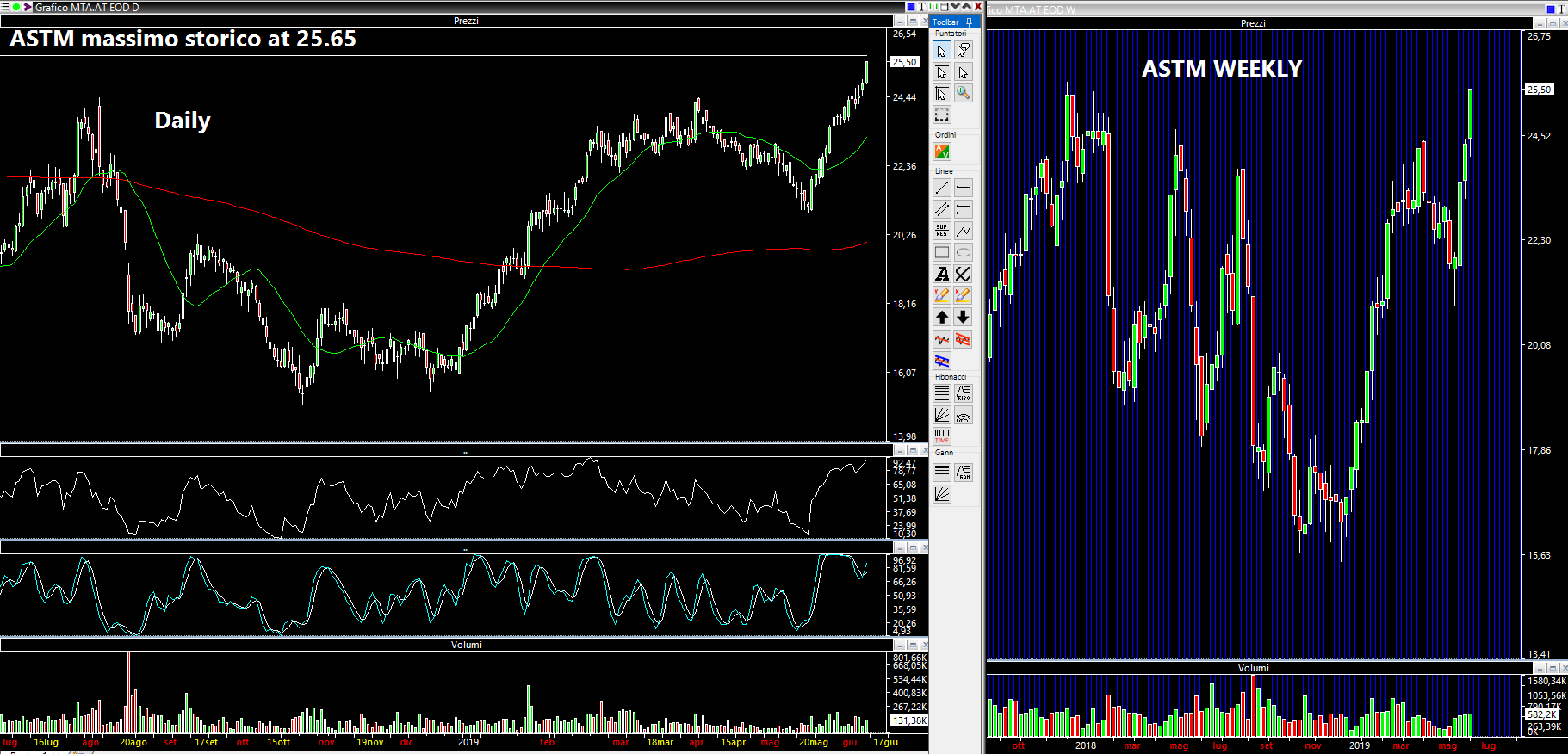
Task: Click the 'Grafico MTA.AT EOD D' window title
Action: point(87,8)
